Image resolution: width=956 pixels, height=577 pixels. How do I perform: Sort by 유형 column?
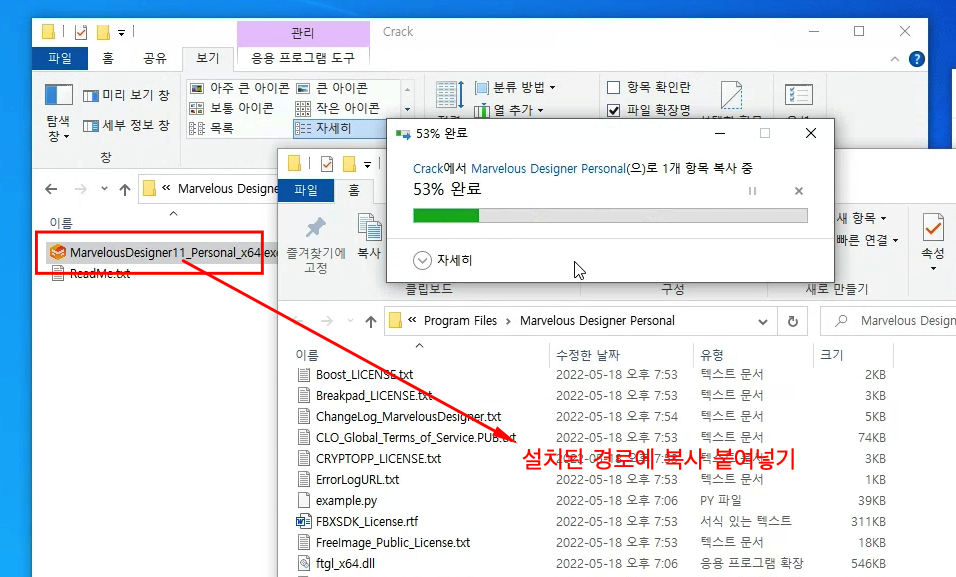(712, 355)
